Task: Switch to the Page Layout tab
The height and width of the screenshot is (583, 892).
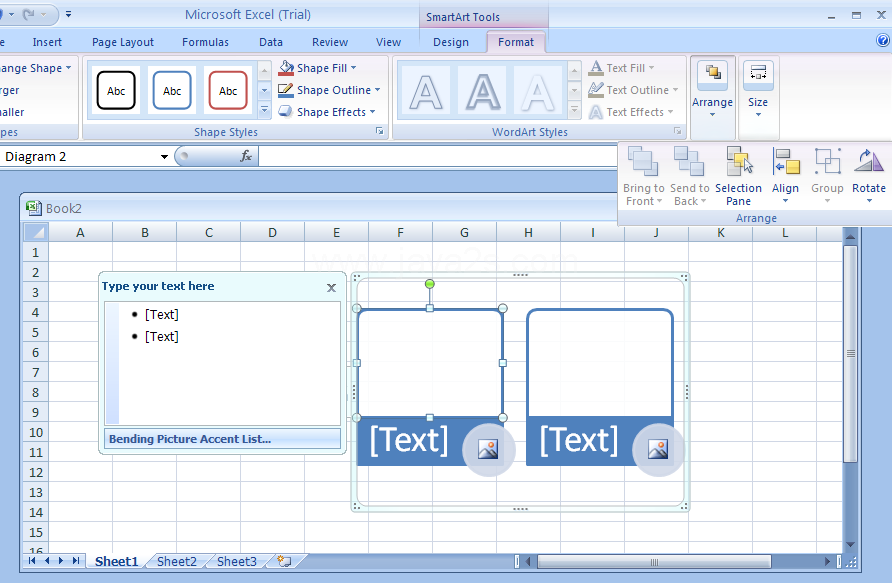Action: (123, 42)
